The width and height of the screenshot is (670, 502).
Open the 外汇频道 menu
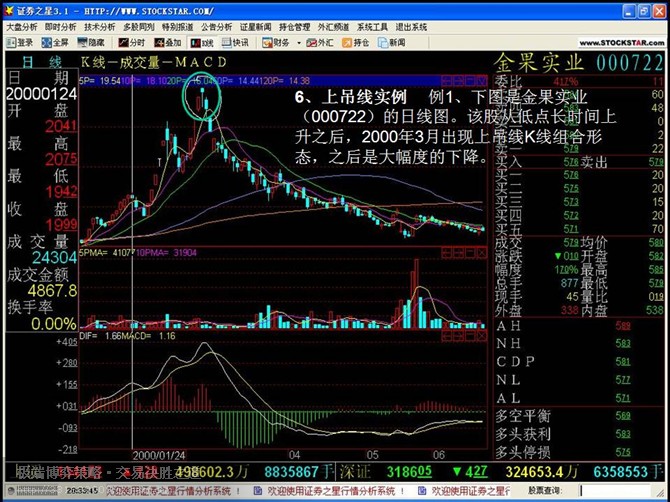tap(333, 27)
